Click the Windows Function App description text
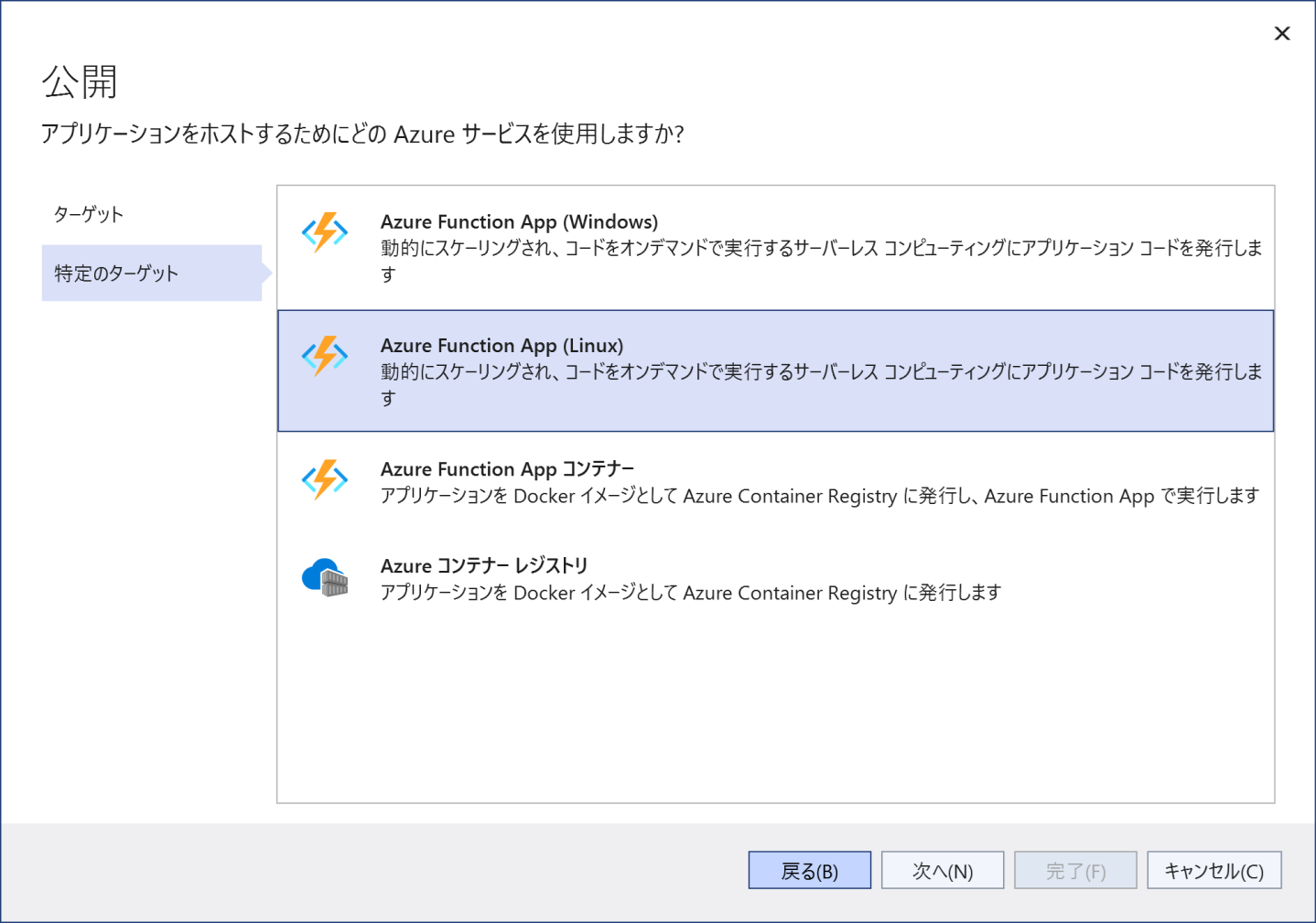Image resolution: width=1316 pixels, height=923 pixels. click(x=821, y=261)
